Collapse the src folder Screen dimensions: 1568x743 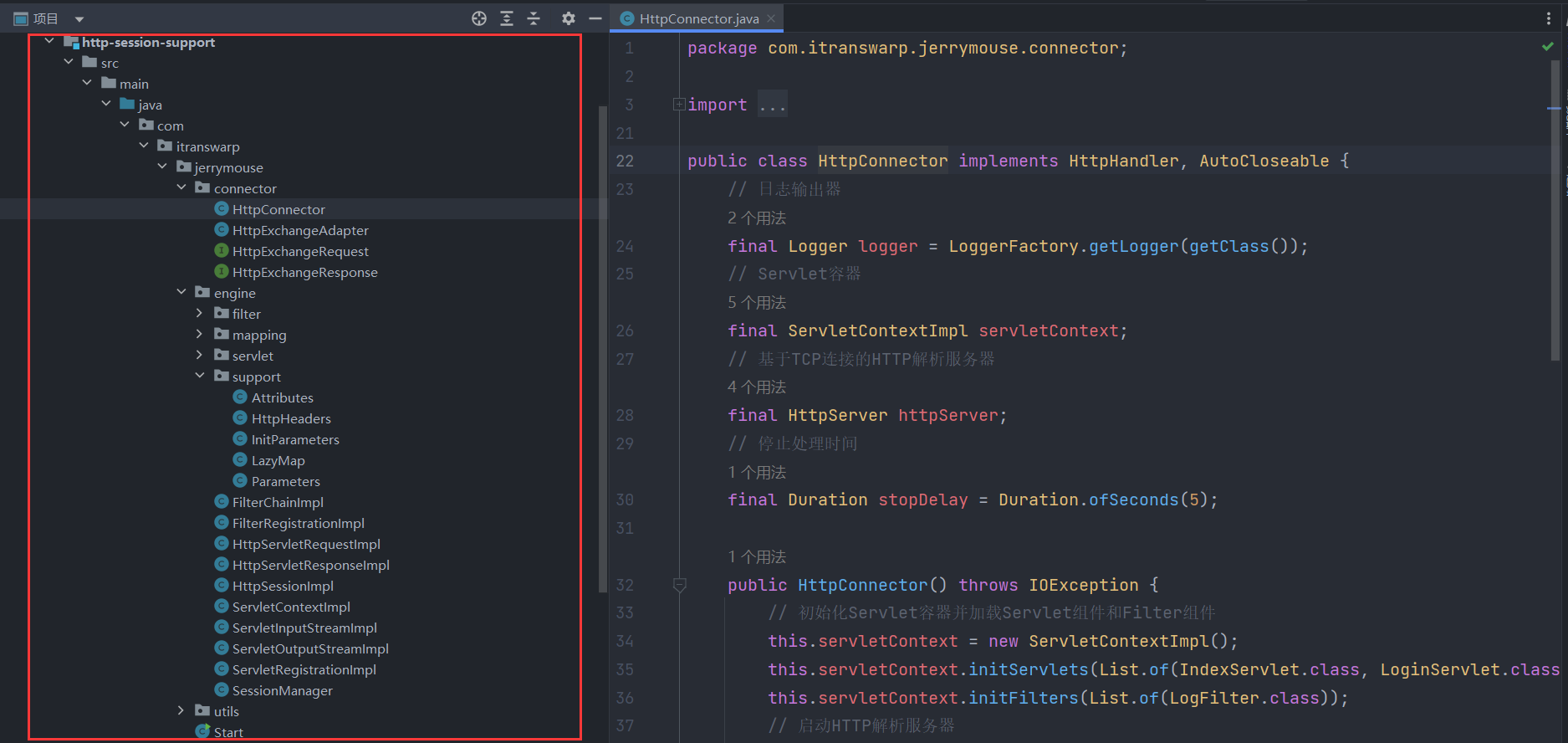[69, 62]
